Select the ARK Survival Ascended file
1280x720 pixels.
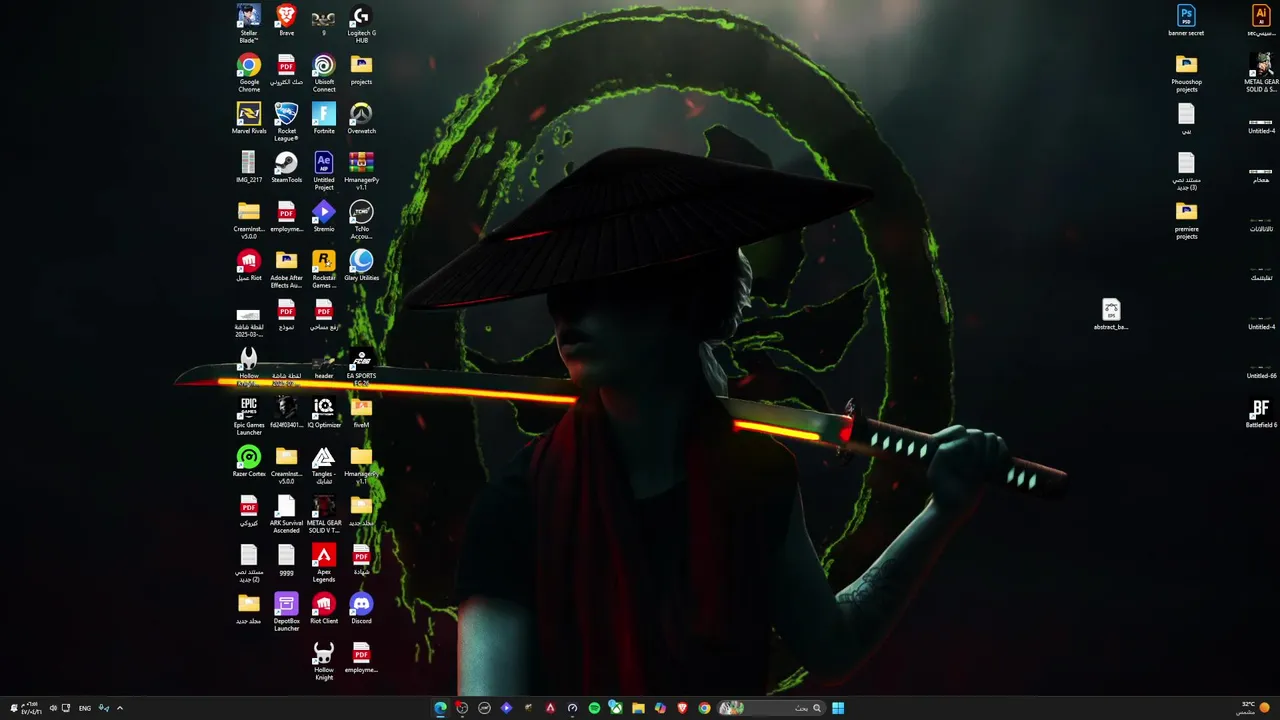(286, 513)
